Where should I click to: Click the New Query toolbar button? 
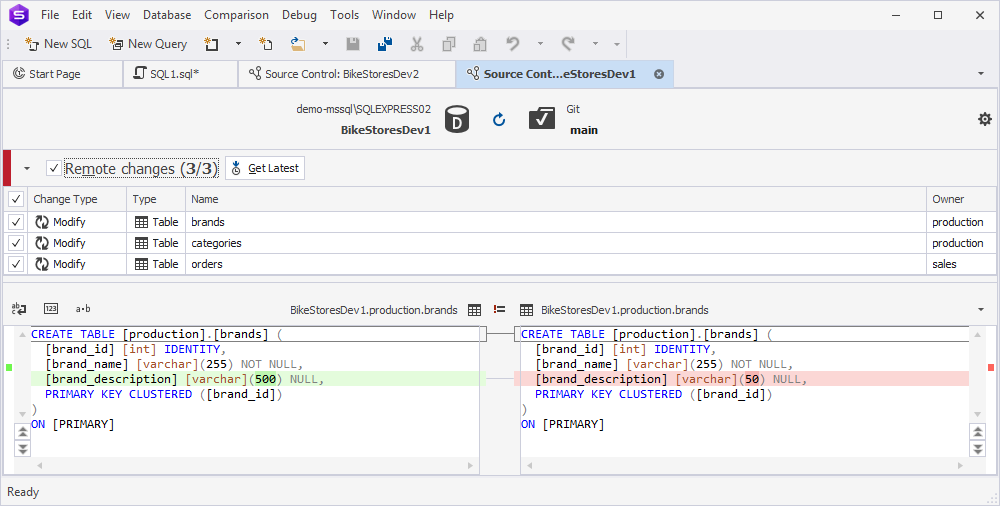pos(148,44)
